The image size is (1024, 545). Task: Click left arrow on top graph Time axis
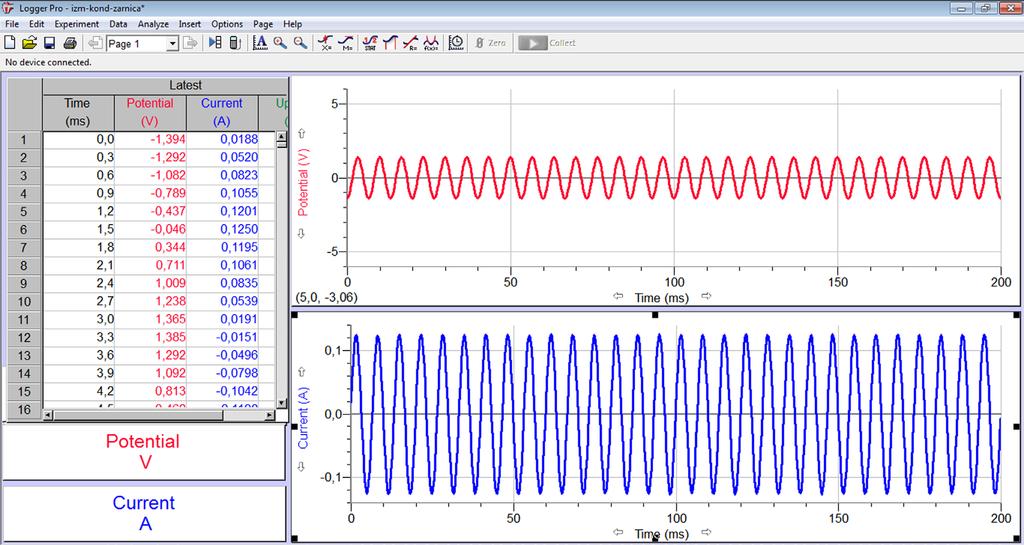click(618, 296)
